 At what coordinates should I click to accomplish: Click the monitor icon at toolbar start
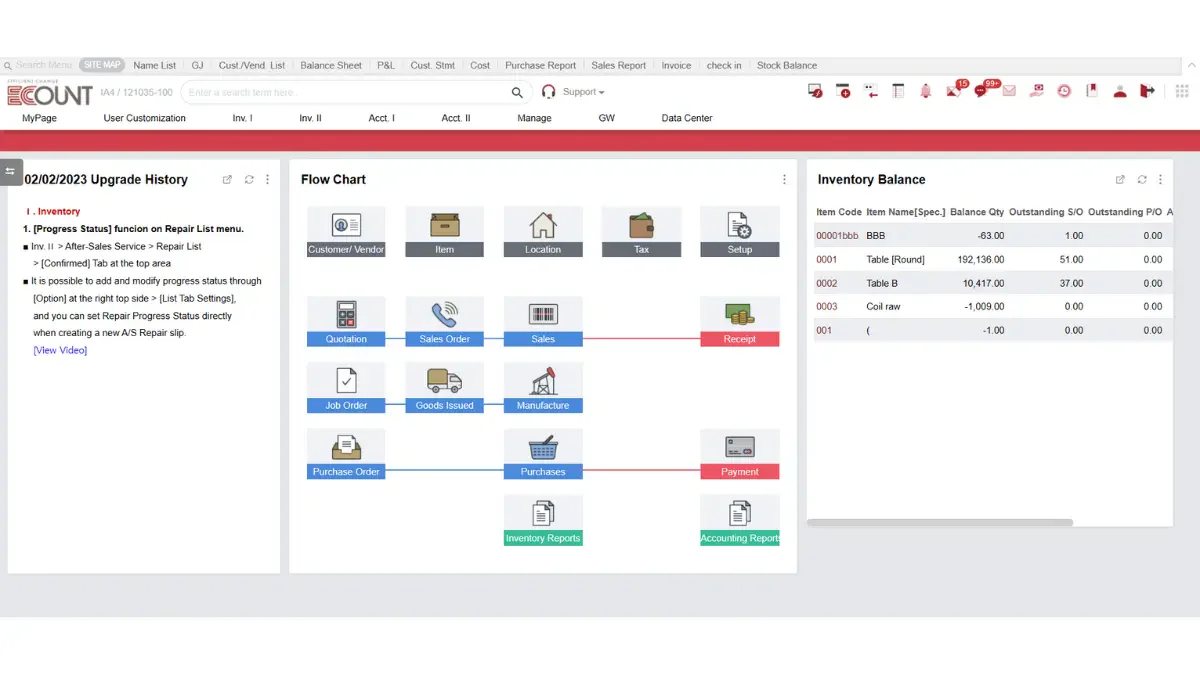pos(815,91)
